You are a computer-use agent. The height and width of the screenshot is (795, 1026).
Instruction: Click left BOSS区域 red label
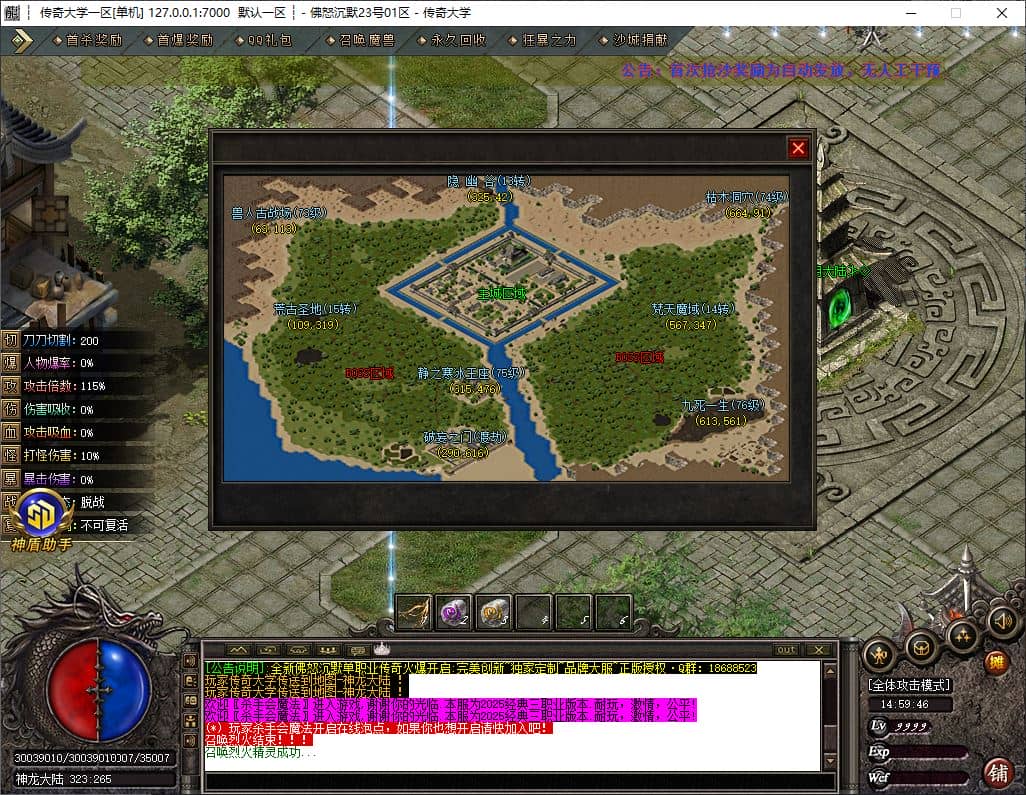(370, 374)
